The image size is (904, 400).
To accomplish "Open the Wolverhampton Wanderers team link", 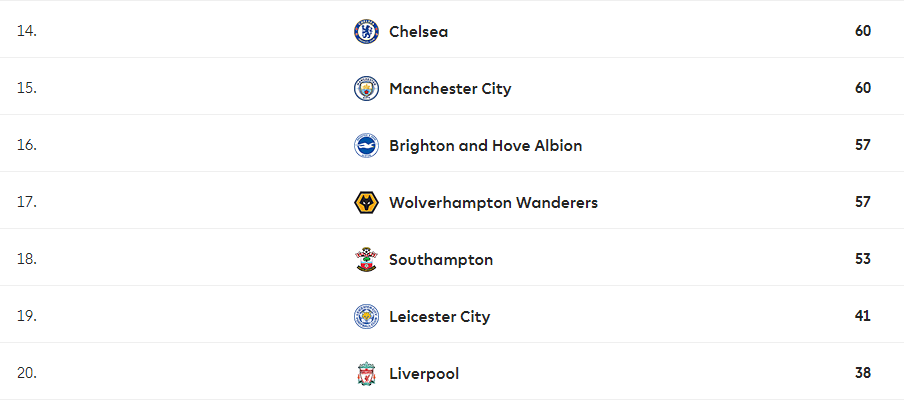I will coord(494,202).
